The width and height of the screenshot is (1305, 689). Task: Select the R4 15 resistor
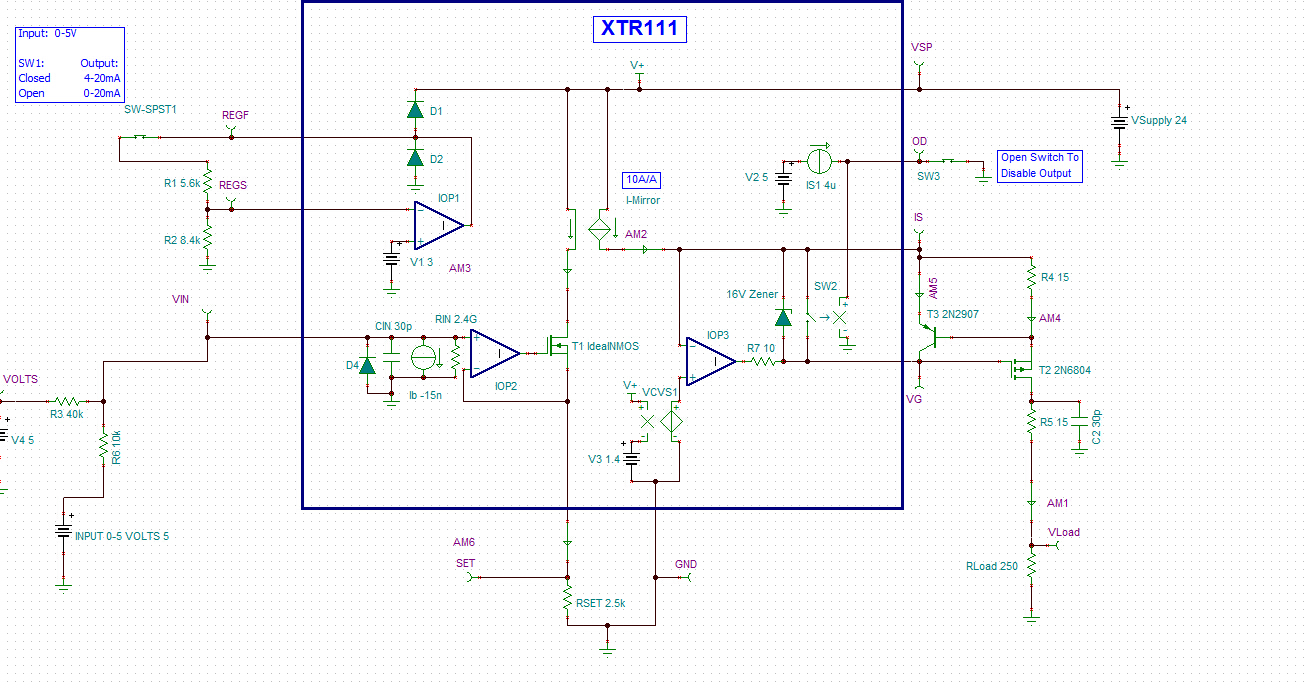coord(1031,277)
